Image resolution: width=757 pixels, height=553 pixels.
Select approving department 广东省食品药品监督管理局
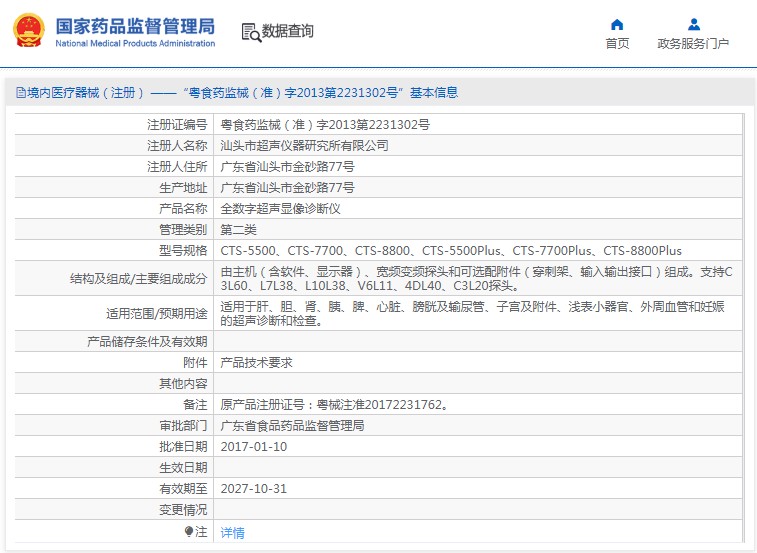292,425
